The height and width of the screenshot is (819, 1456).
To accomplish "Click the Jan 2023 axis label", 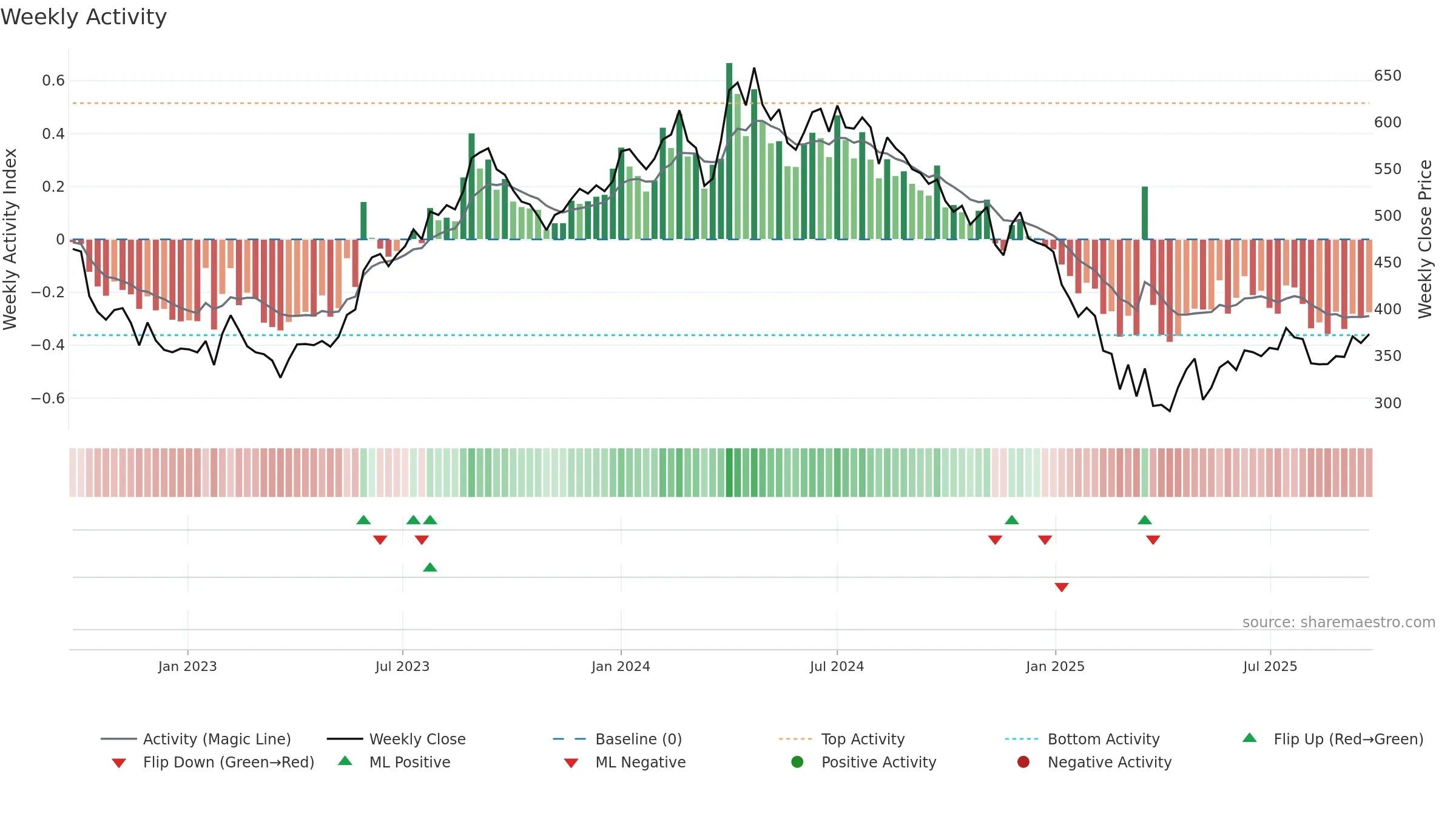I will coord(187,666).
